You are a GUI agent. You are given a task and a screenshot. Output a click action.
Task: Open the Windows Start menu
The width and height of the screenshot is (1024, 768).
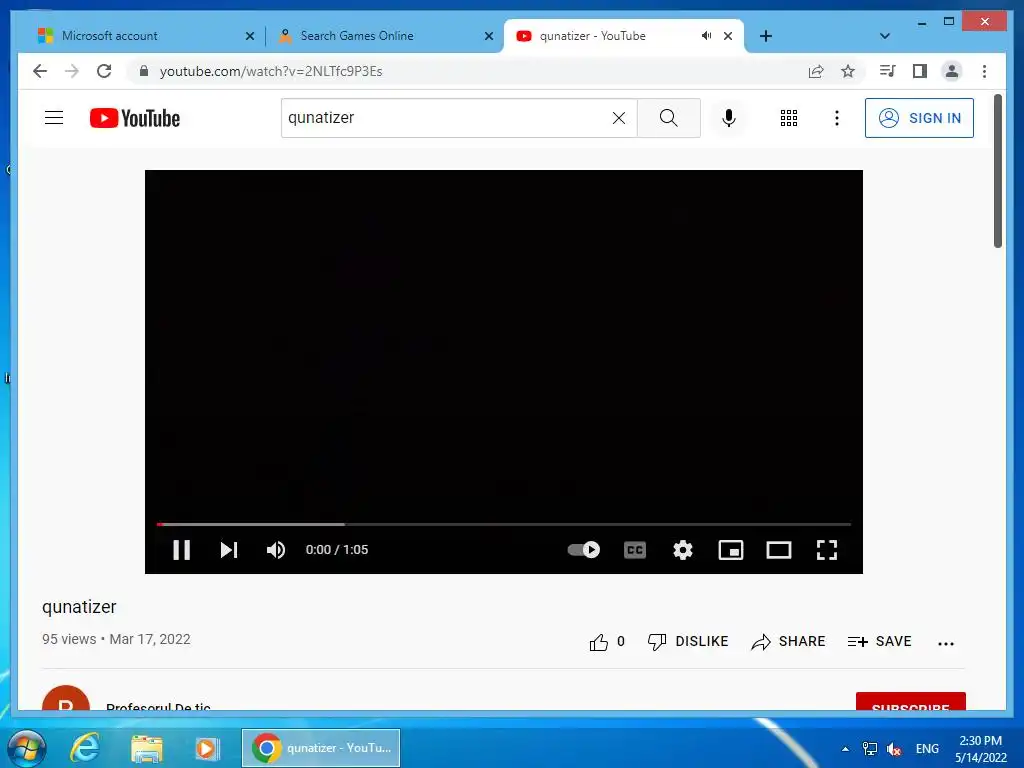[25, 748]
